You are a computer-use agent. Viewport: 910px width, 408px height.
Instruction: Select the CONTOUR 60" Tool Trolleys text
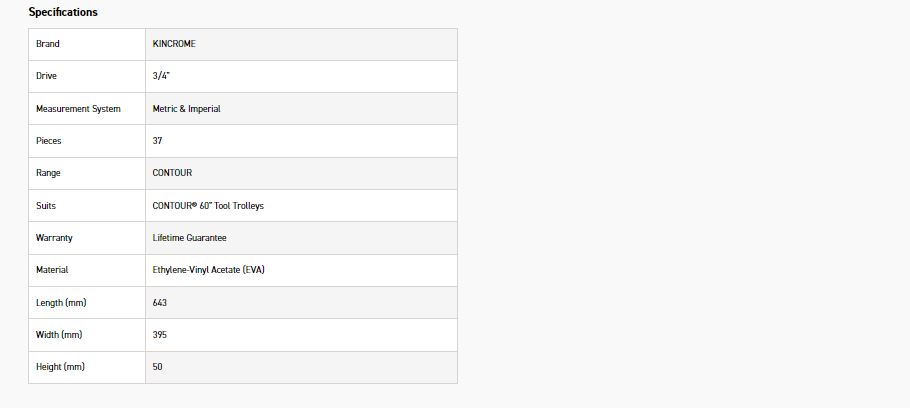[x=208, y=206]
